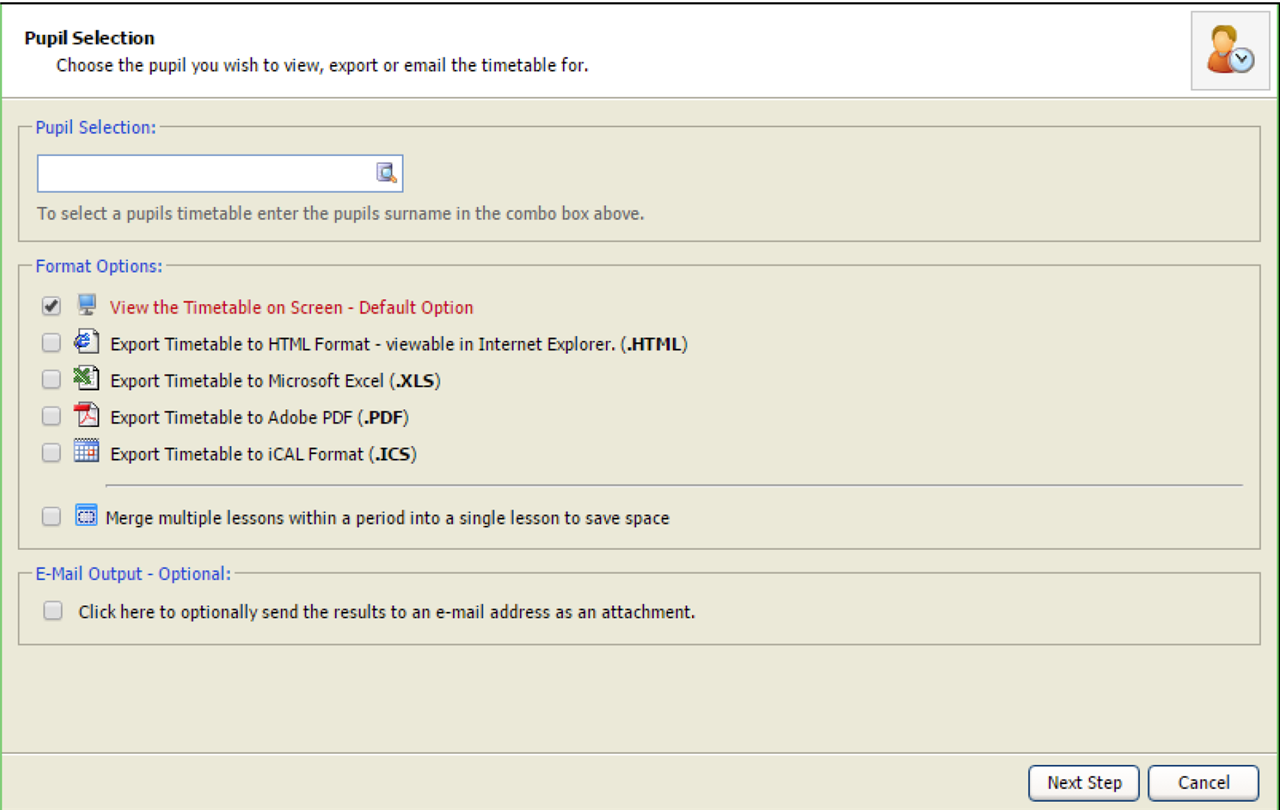Focus the pupil surname combo box field
The image size is (1280, 810).
(206, 173)
